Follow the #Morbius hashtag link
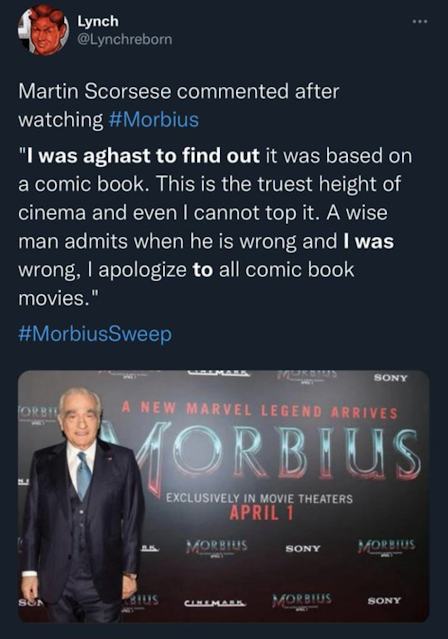The image size is (448, 639). pos(154,120)
